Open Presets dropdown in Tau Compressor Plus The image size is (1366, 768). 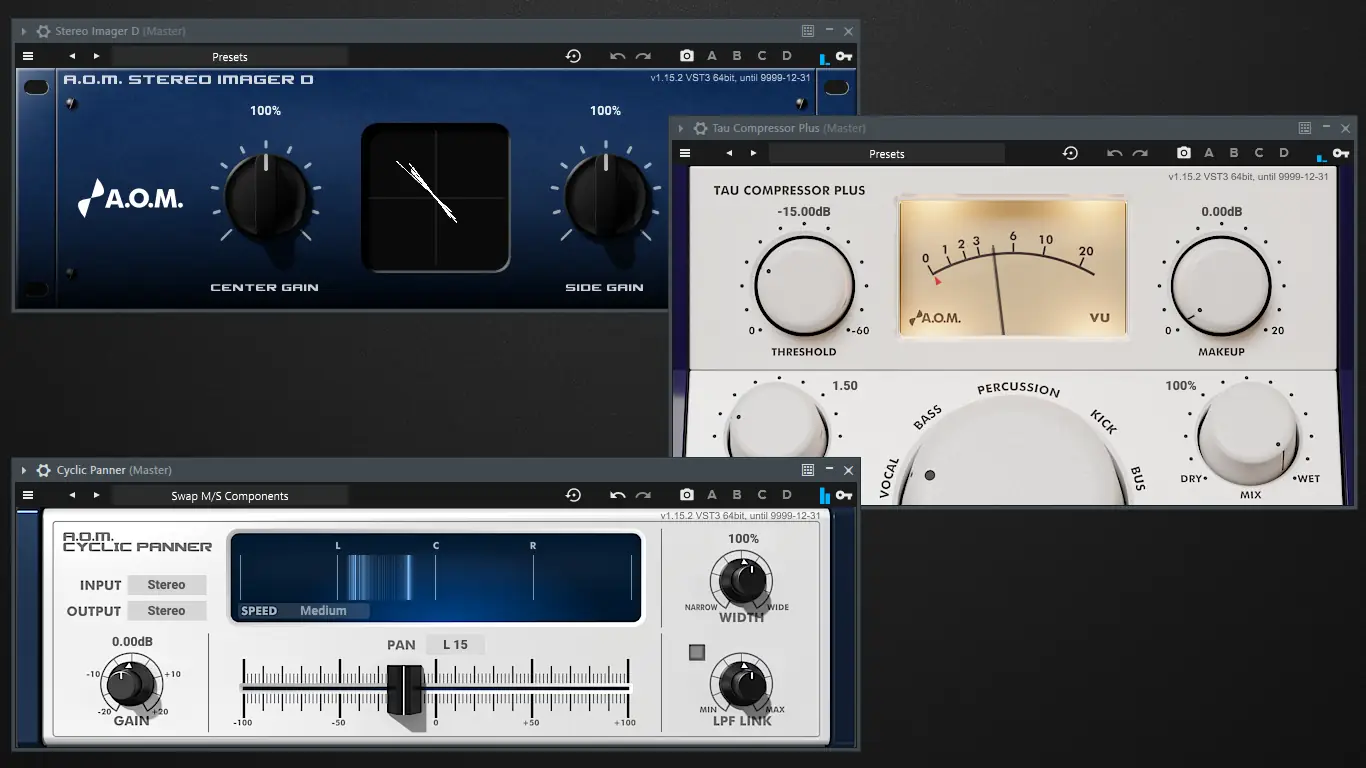(x=887, y=154)
